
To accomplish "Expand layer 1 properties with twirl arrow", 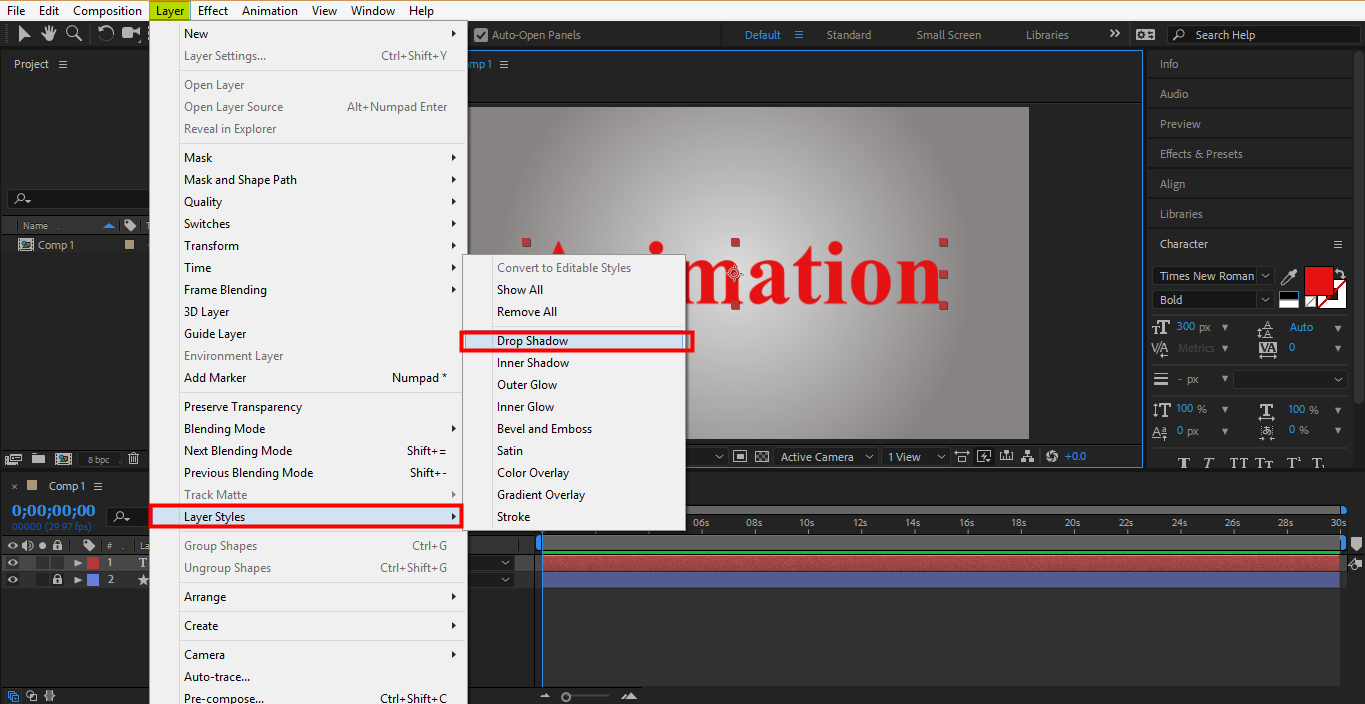I will coord(77,563).
